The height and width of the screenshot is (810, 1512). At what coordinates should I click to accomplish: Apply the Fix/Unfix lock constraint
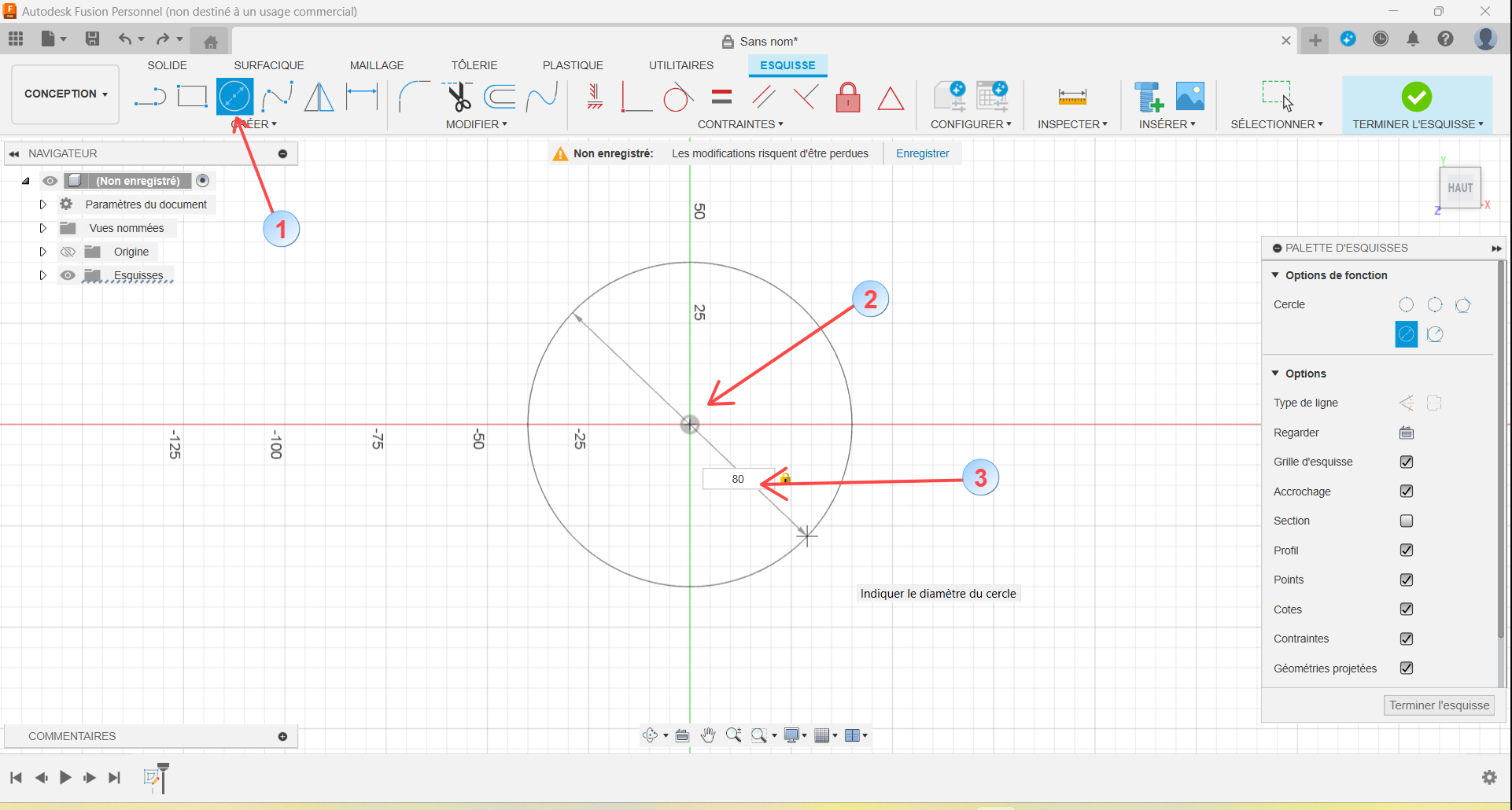click(848, 97)
